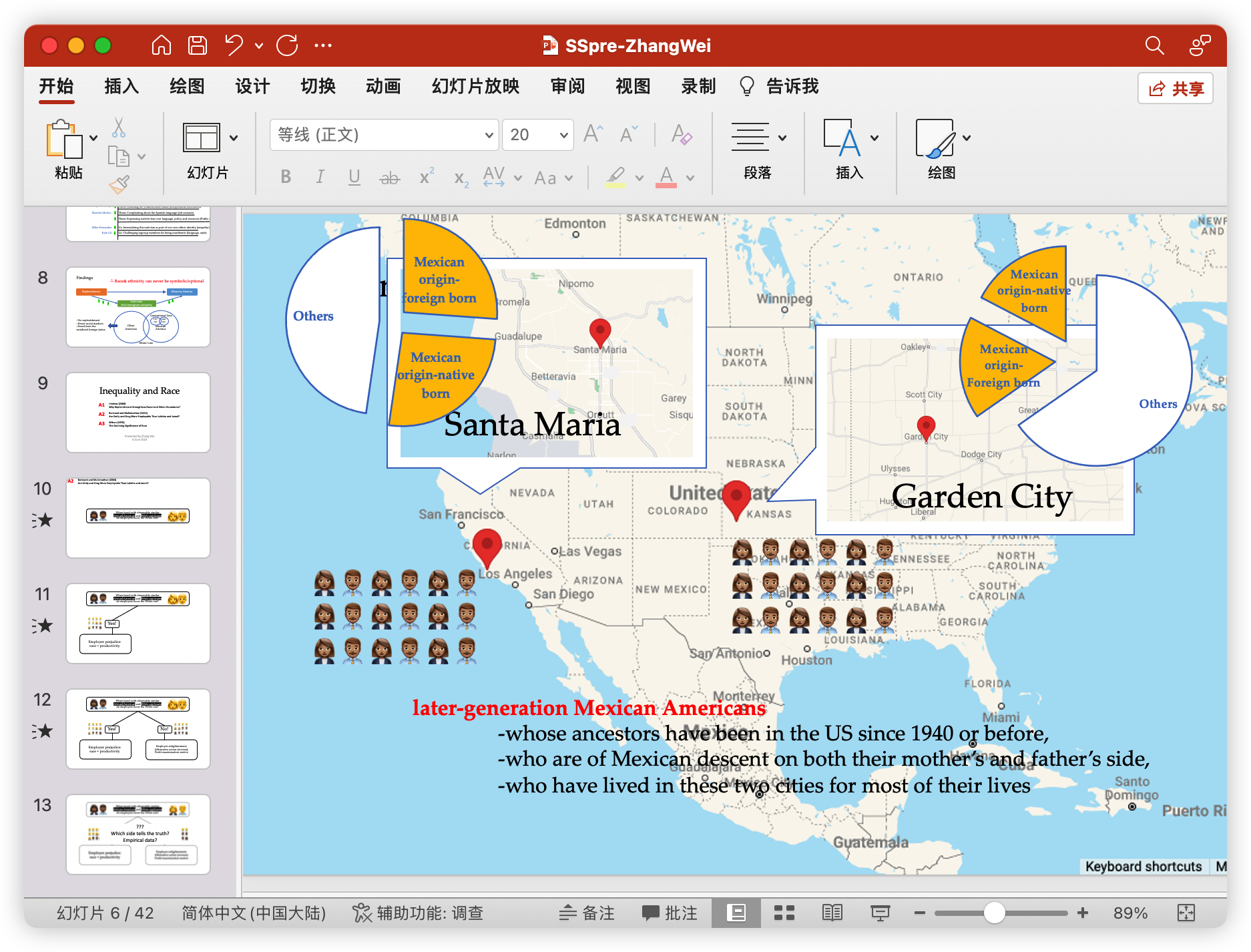Click the Paste clipboard icon

[63, 139]
